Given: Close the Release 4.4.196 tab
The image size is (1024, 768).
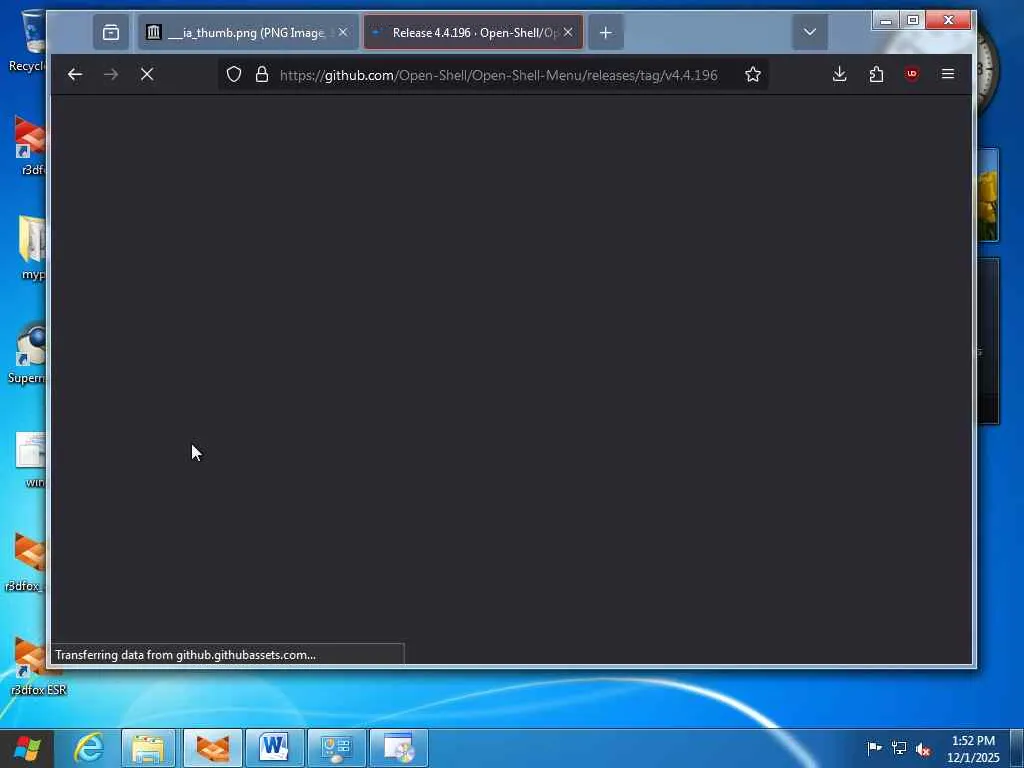Looking at the screenshot, I should pyautogui.click(x=568, y=32).
